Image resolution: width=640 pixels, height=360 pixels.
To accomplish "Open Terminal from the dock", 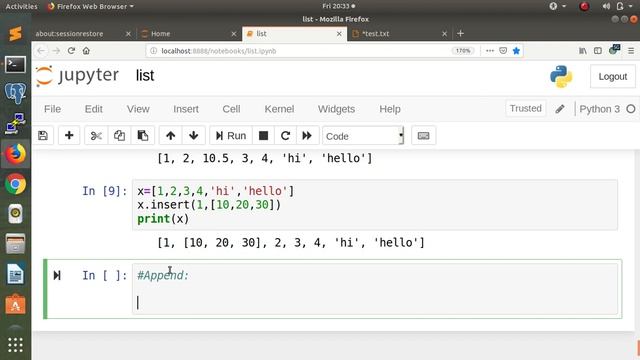I will (x=16, y=64).
